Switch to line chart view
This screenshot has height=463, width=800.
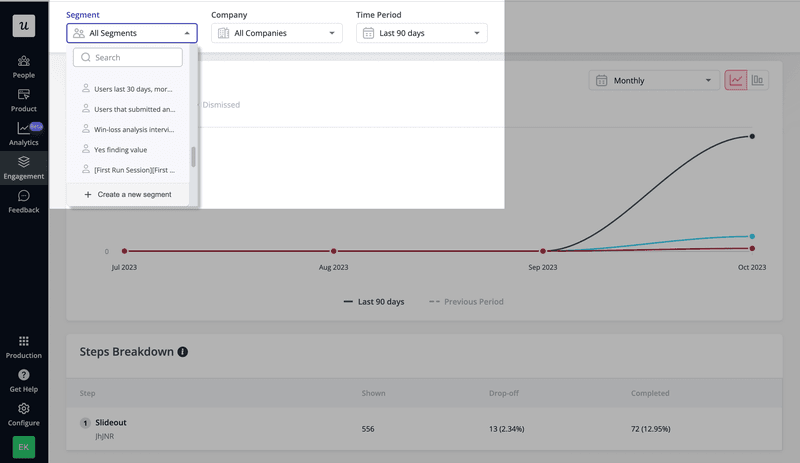736,80
